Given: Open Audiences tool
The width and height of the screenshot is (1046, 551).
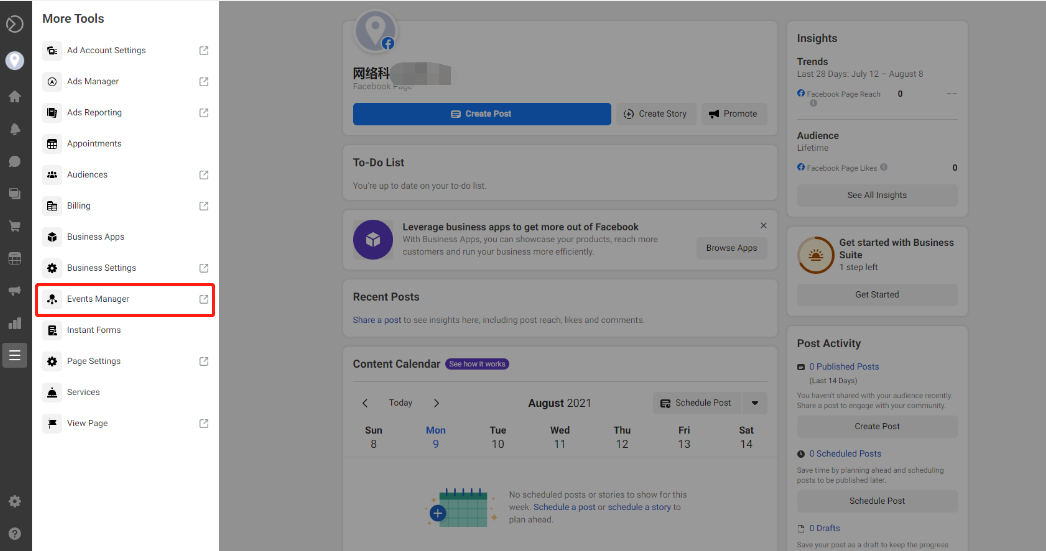Looking at the screenshot, I should click(125, 175).
